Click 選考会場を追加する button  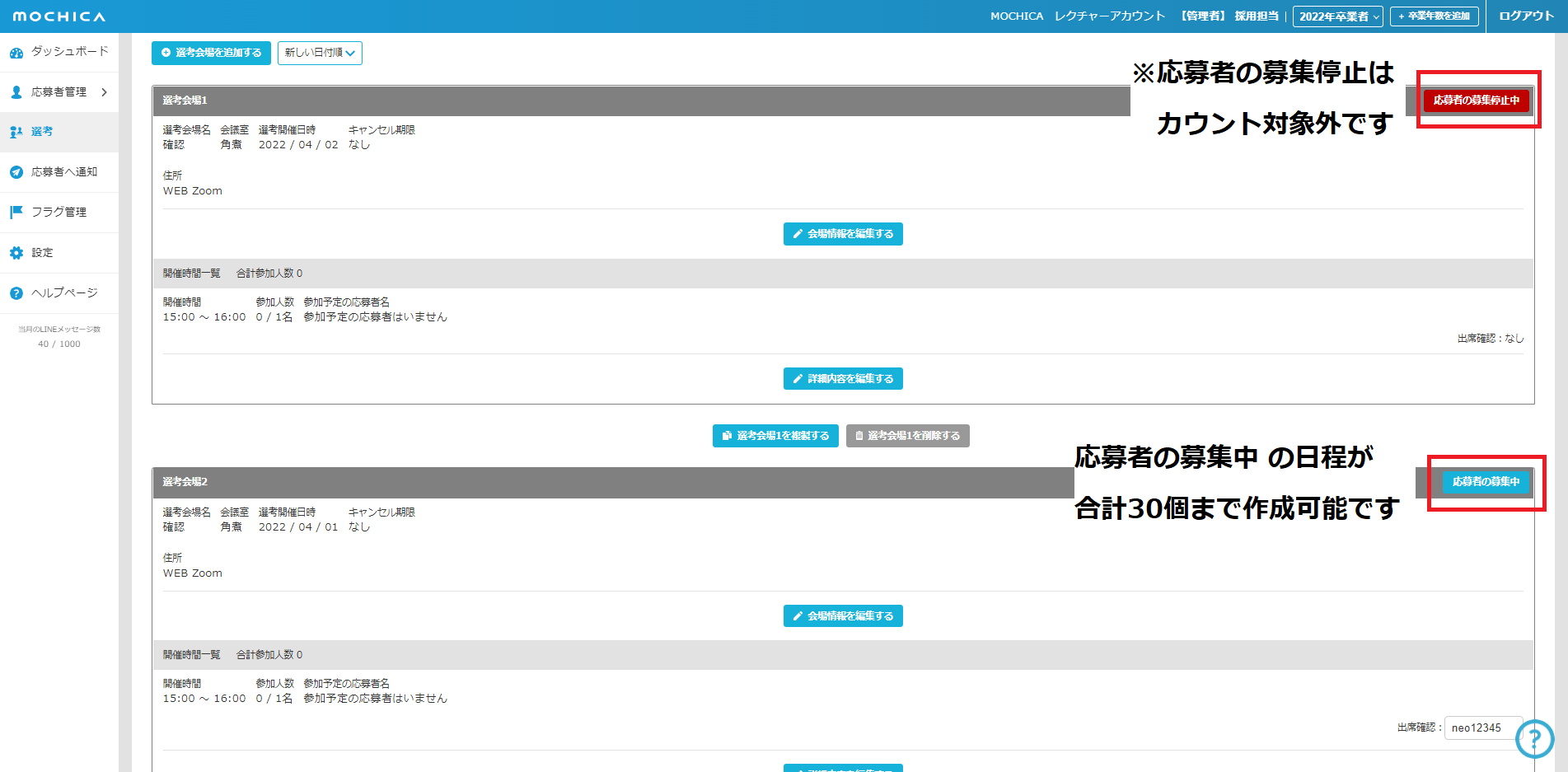211,53
